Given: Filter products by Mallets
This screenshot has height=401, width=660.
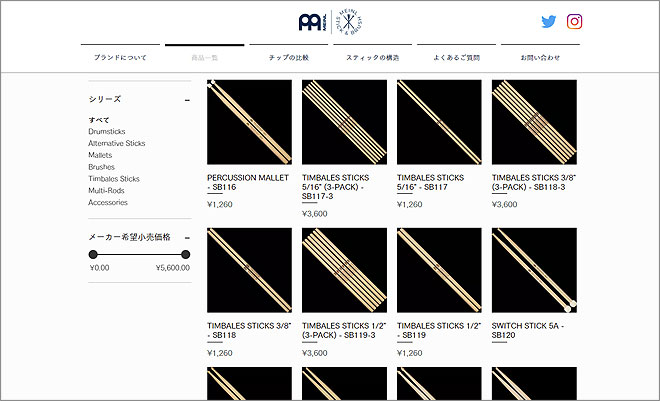Looking at the screenshot, I should click(x=100, y=155).
